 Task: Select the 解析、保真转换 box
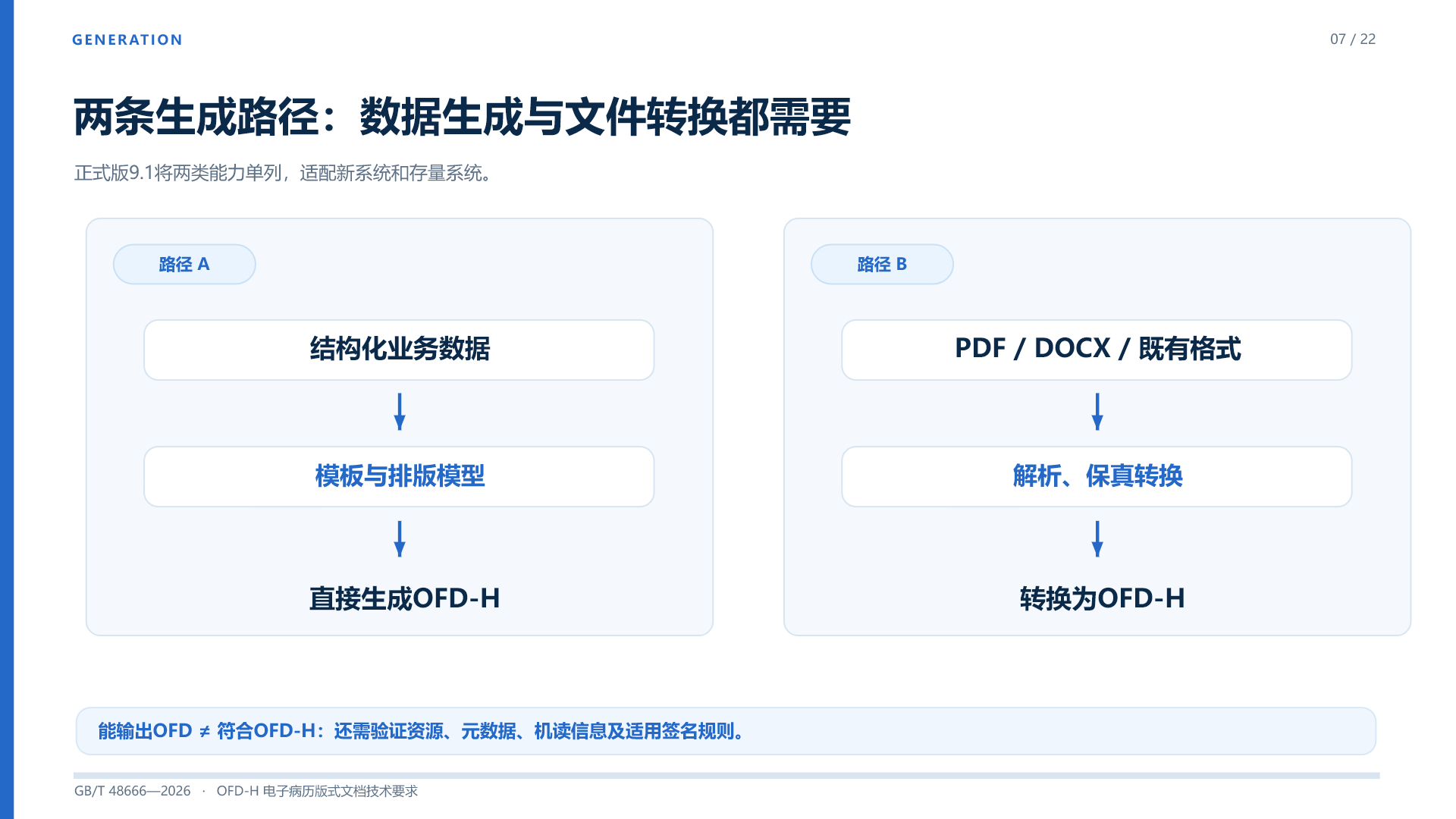point(1097,476)
